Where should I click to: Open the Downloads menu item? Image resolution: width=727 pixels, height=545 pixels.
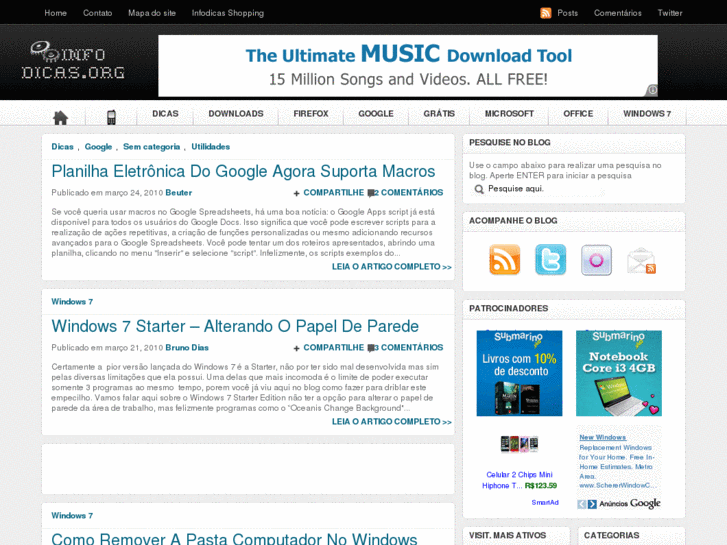coord(236,114)
